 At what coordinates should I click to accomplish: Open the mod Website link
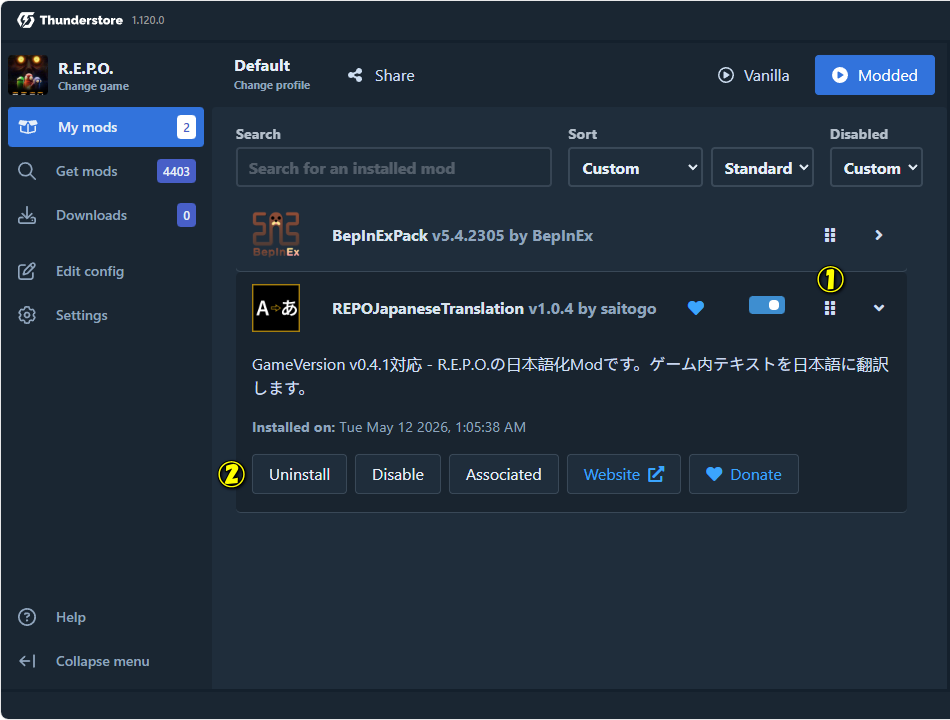point(623,474)
